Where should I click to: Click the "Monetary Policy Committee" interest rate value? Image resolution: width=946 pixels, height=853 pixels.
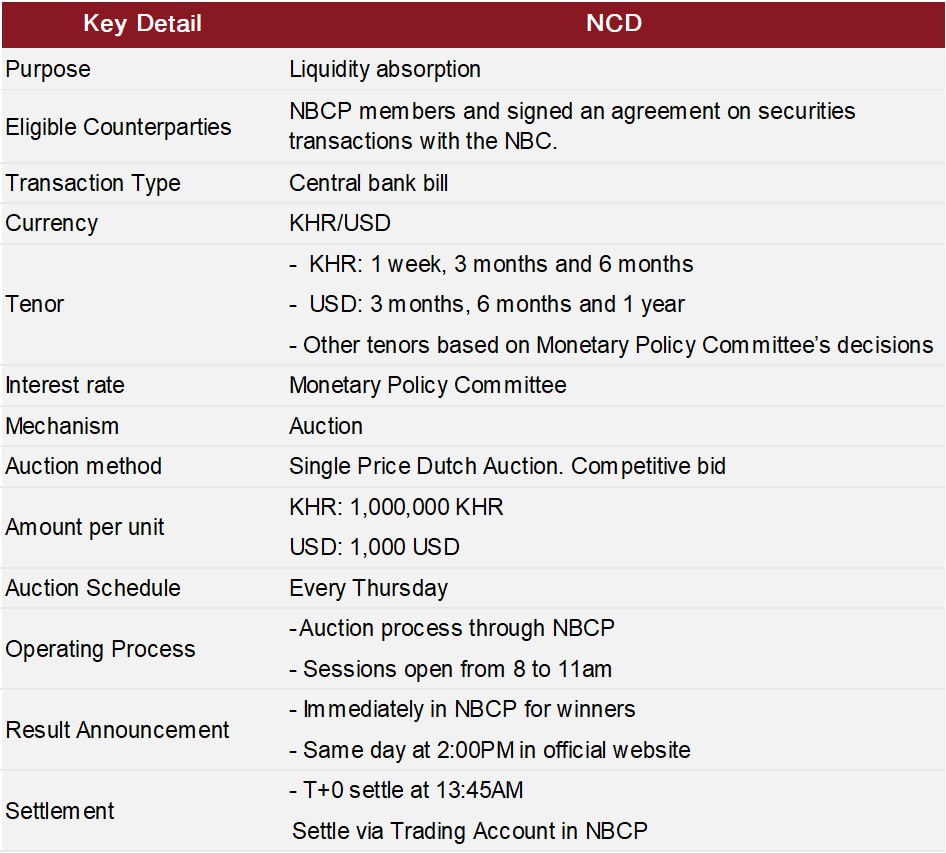click(x=428, y=385)
